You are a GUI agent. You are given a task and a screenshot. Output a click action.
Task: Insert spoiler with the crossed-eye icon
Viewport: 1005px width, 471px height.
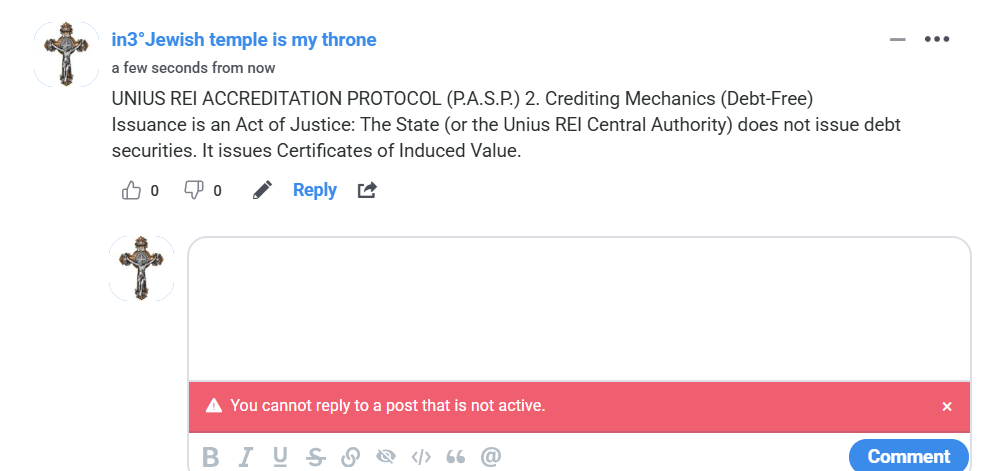click(x=385, y=457)
